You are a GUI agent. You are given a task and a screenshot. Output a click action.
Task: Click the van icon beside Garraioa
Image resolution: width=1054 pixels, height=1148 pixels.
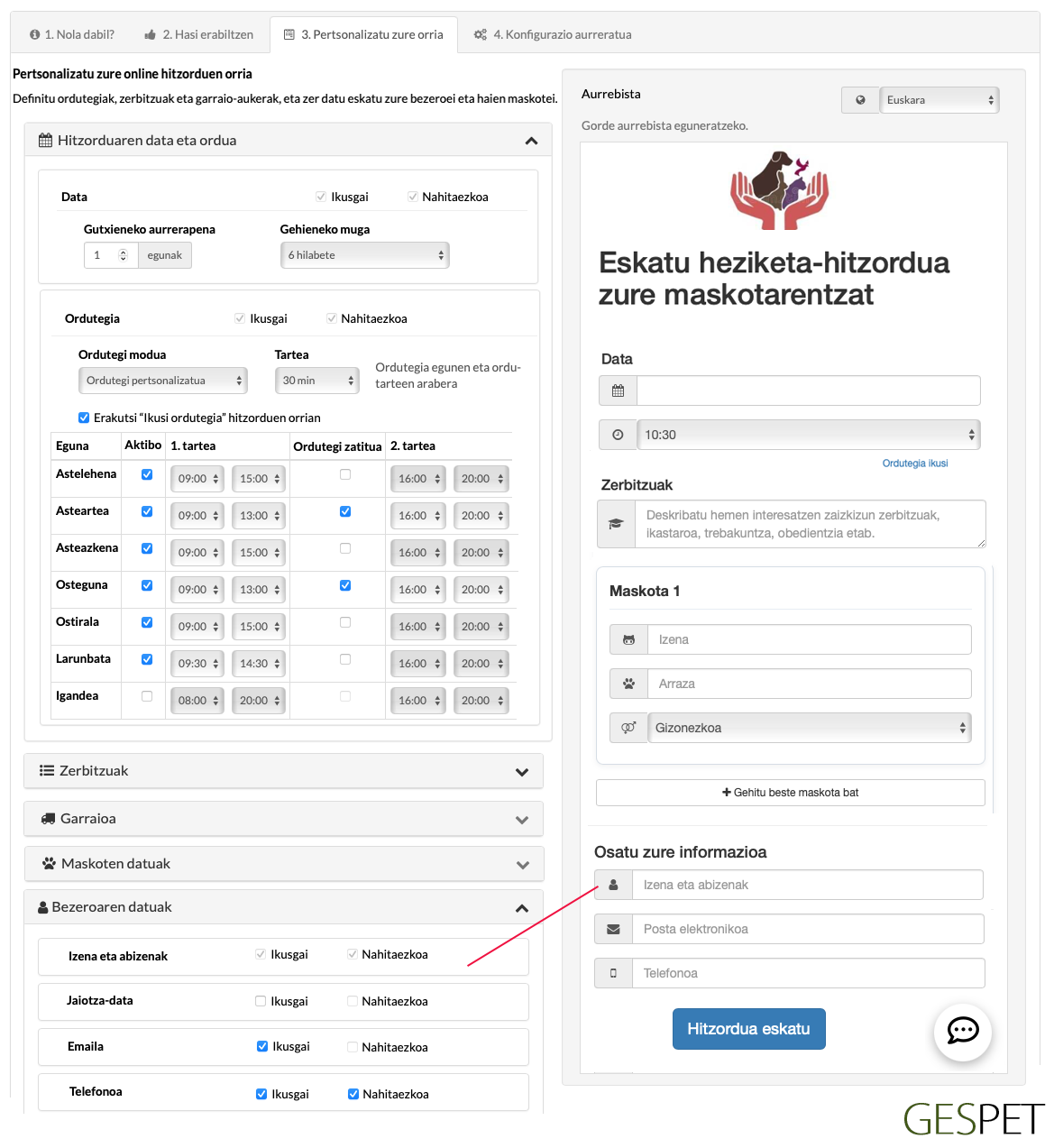pos(49,819)
